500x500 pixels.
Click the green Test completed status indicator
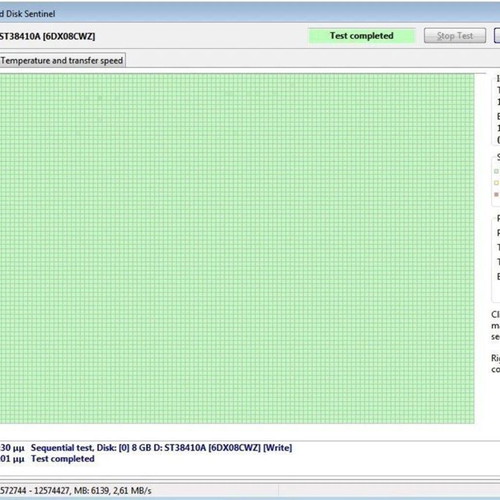pos(362,36)
